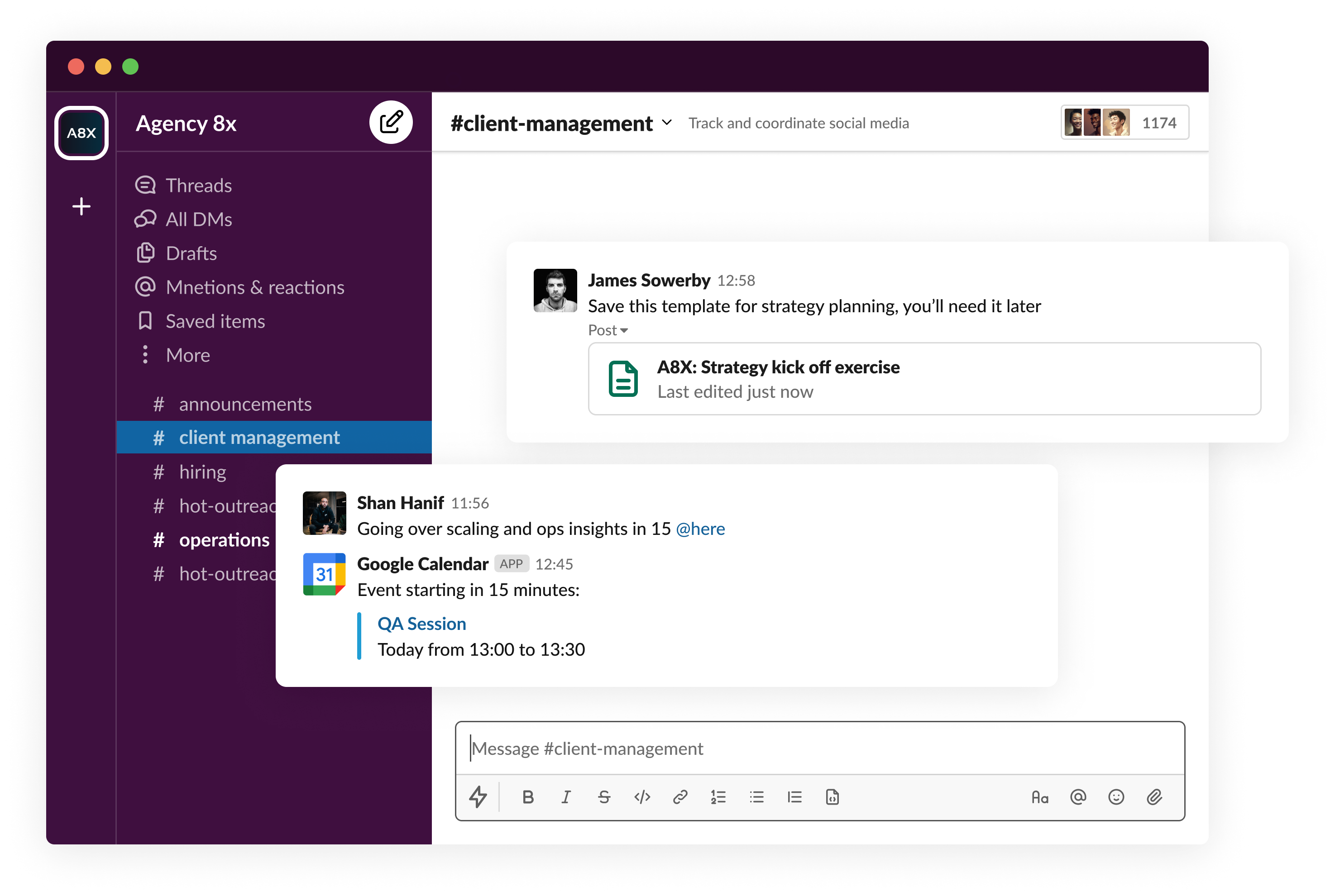1335x896 pixels.
Task: Open the Threads sidebar item
Action: coord(198,185)
